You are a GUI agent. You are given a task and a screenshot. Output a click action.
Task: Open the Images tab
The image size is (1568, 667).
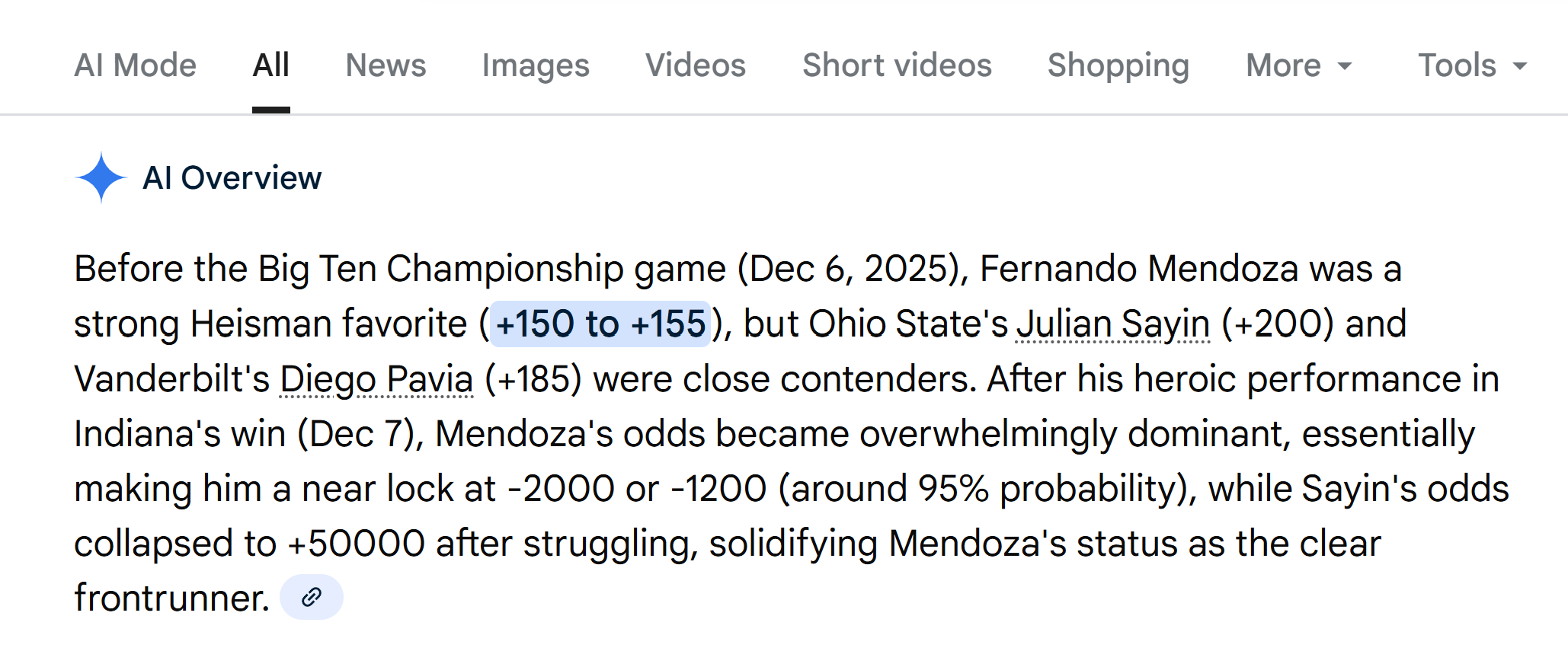[536, 65]
